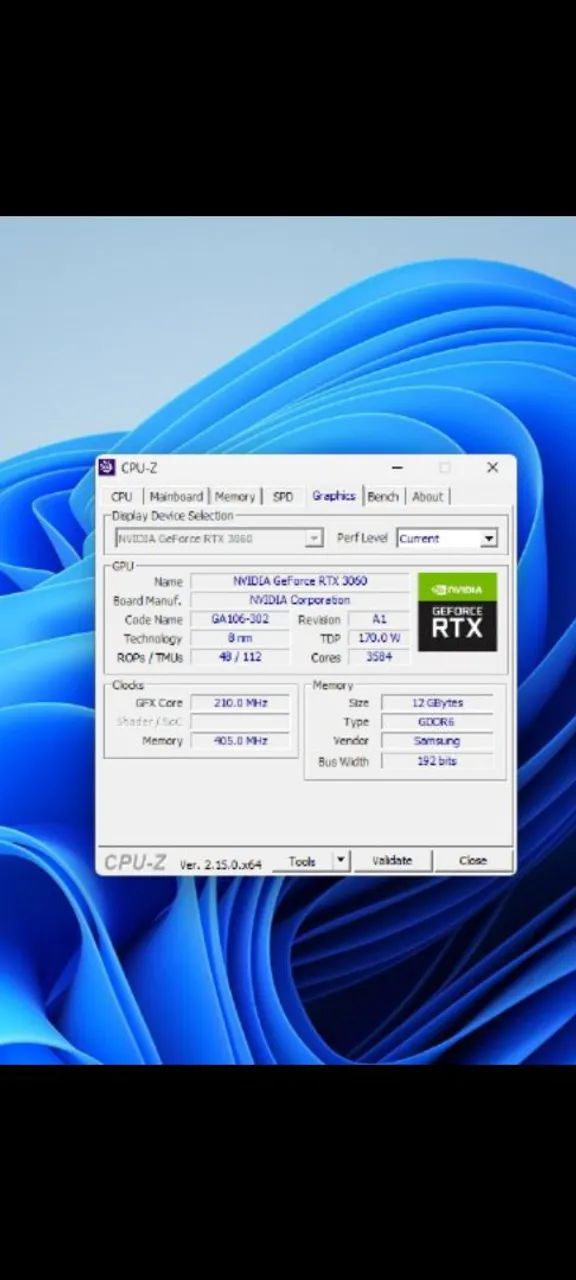576x1280 pixels.
Task: Click the Memory Size 12 GBytes value
Action: point(437,703)
